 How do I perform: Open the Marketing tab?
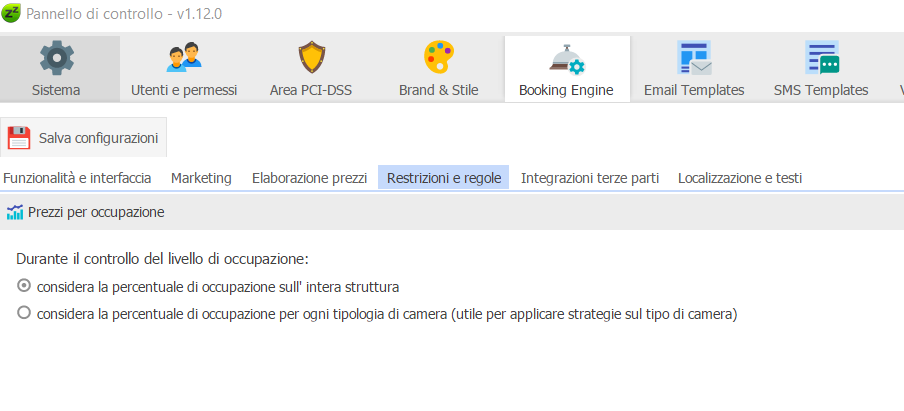coord(201,178)
